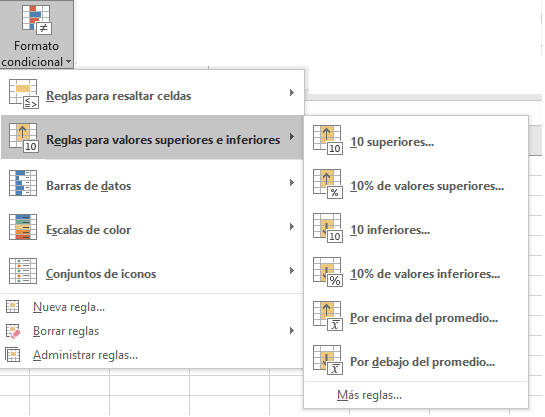Click the 10 inferiores rule icon
Viewport: 545px width, 417px height.
click(328, 228)
